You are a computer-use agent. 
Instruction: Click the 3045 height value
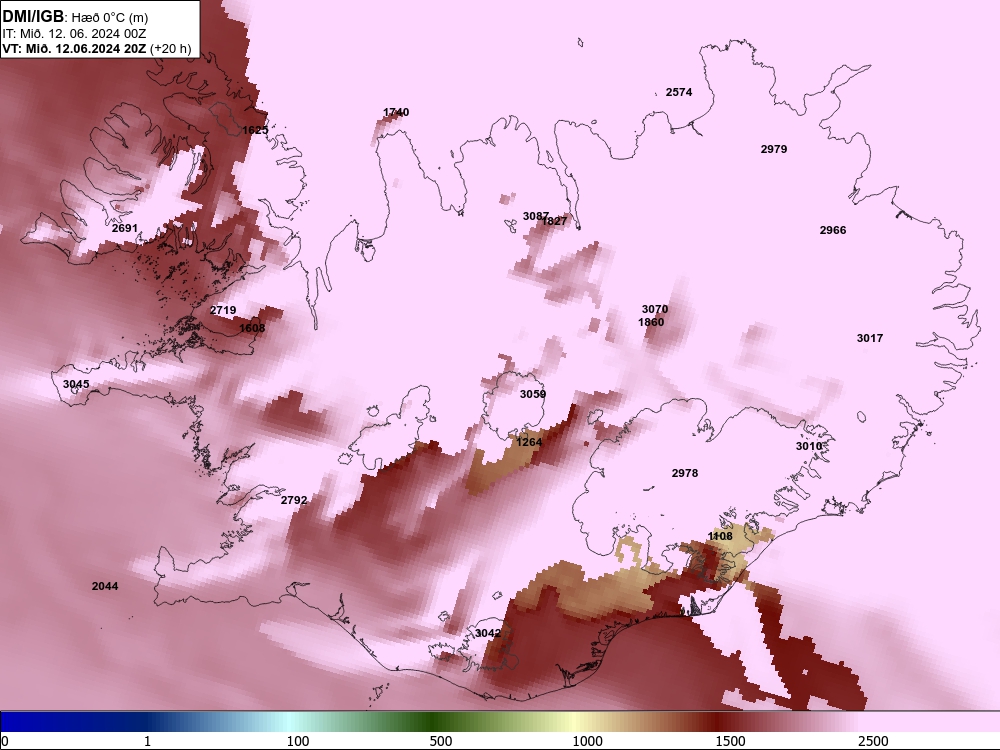click(x=76, y=384)
